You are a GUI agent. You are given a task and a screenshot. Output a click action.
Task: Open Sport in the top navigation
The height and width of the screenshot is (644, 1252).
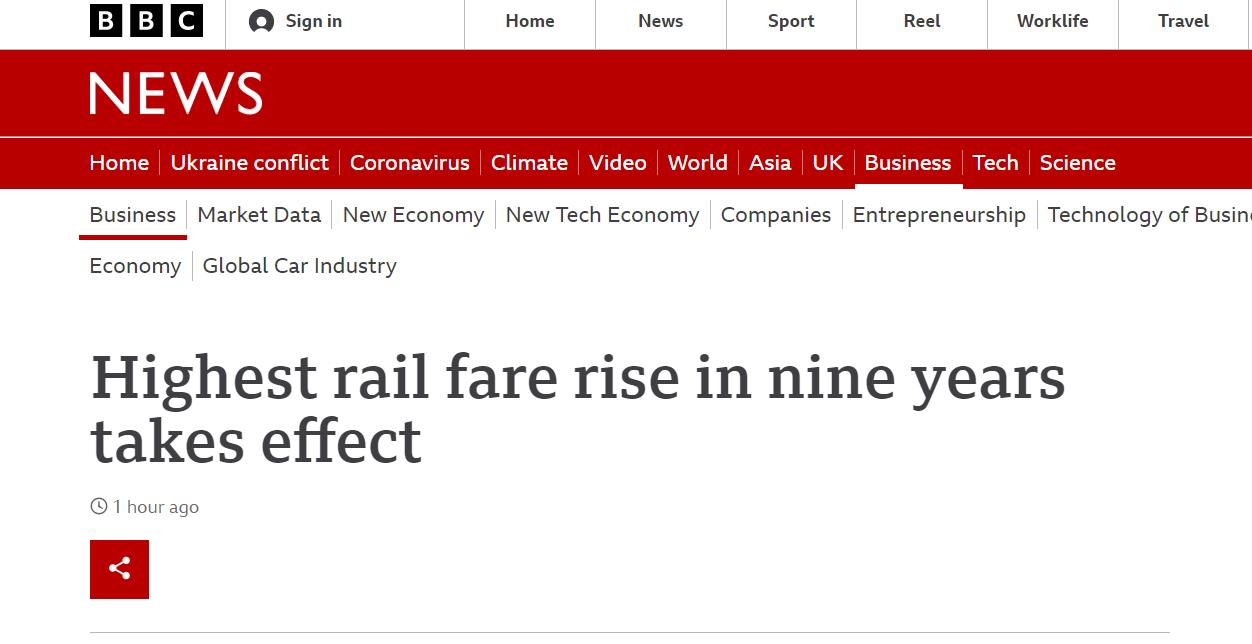click(x=791, y=21)
